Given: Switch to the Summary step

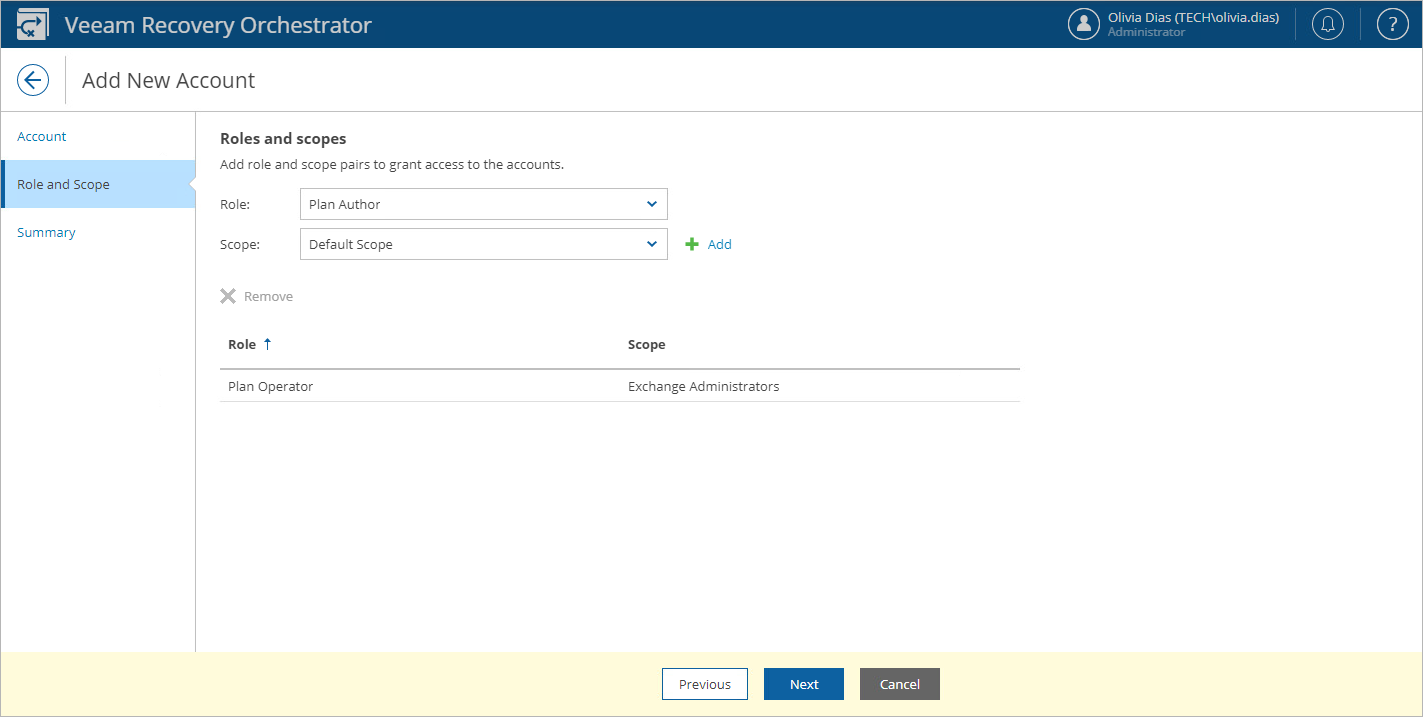Looking at the screenshot, I should pos(46,232).
